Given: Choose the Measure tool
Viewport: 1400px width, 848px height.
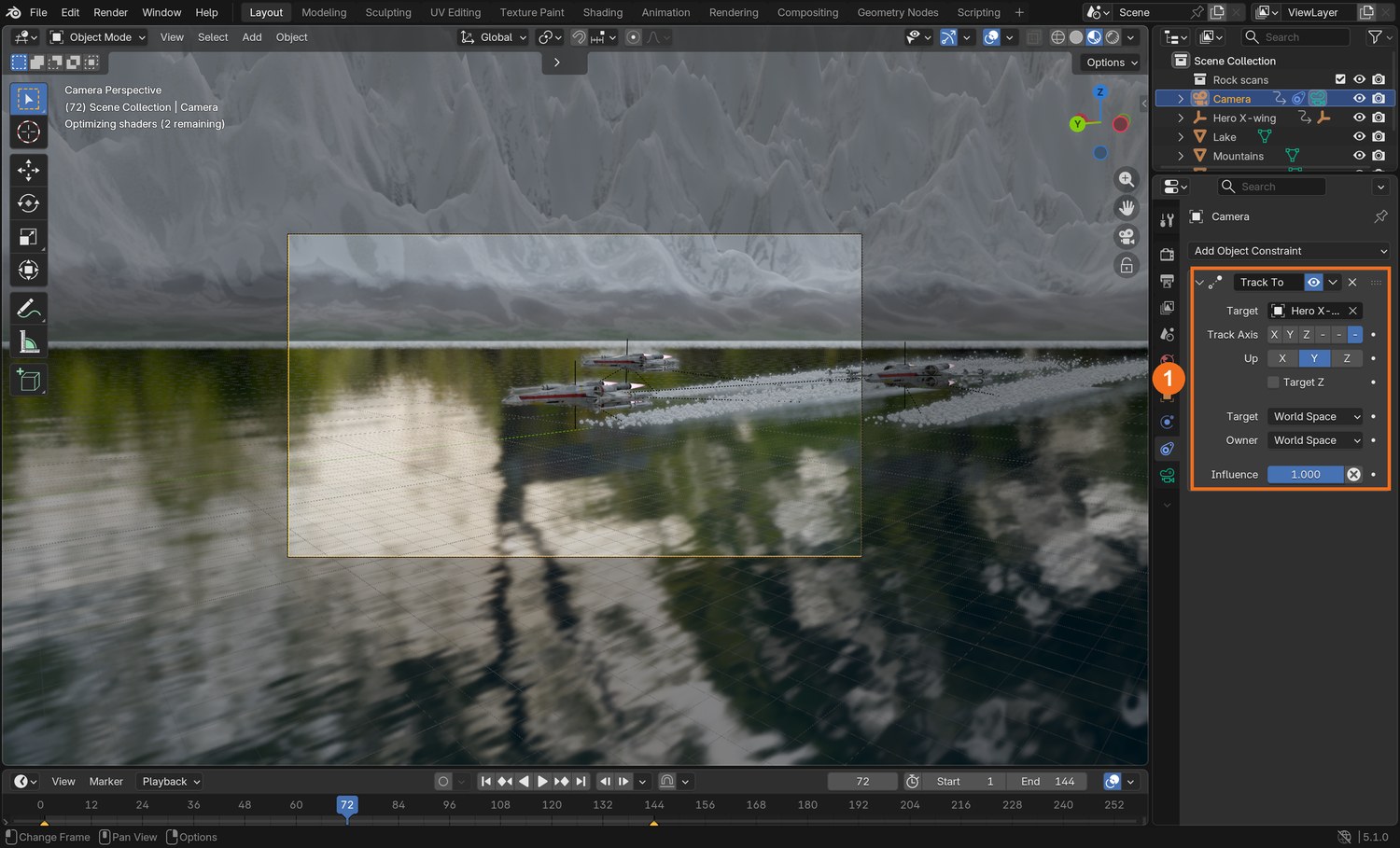Looking at the screenshot, I should pyautogui.click(x=29, y=341).
